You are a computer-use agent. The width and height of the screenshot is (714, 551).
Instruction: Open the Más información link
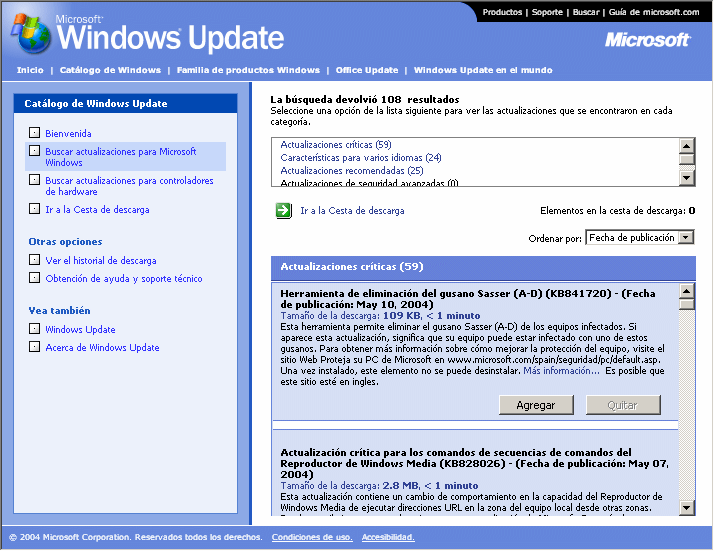coord(561,371)
